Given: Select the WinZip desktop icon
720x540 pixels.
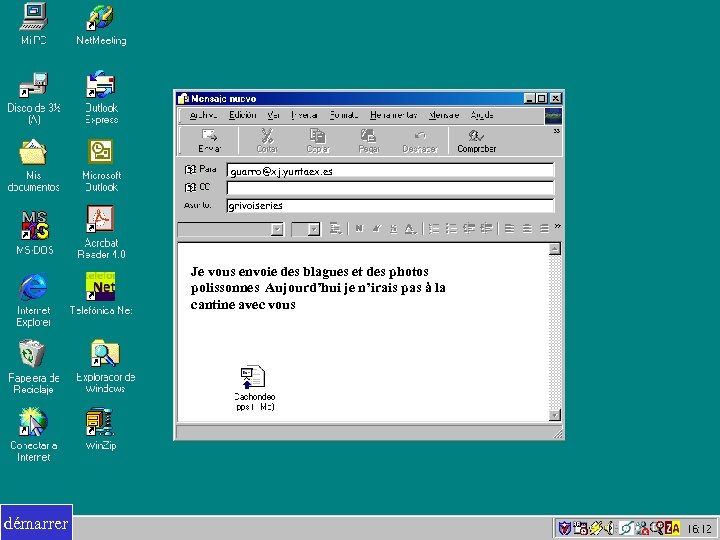Looking at the screenshot, I should click(x=101, y=429).
